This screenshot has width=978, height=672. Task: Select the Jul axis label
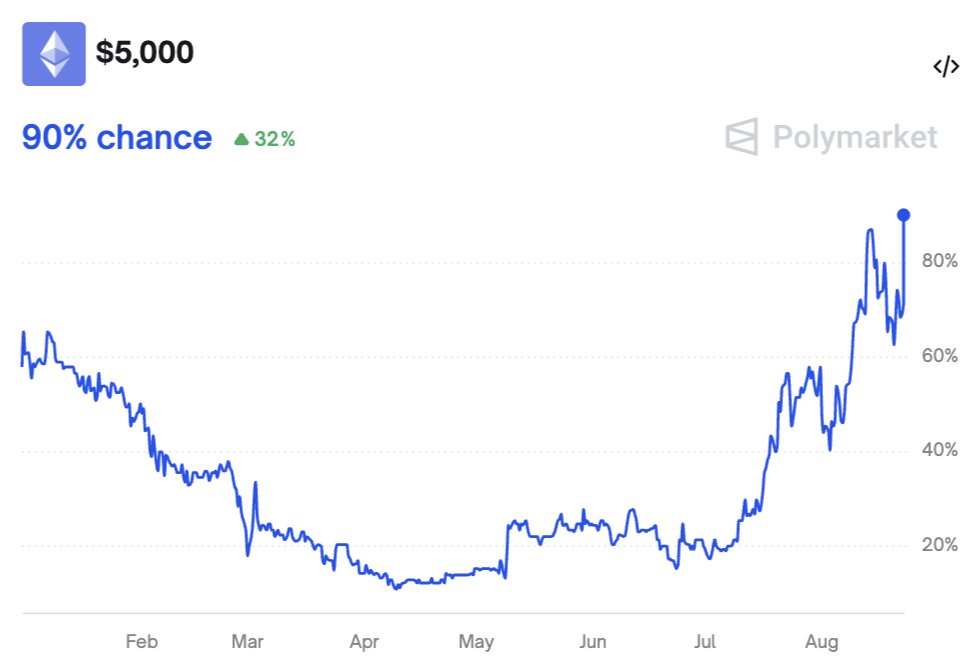point(706,641)
